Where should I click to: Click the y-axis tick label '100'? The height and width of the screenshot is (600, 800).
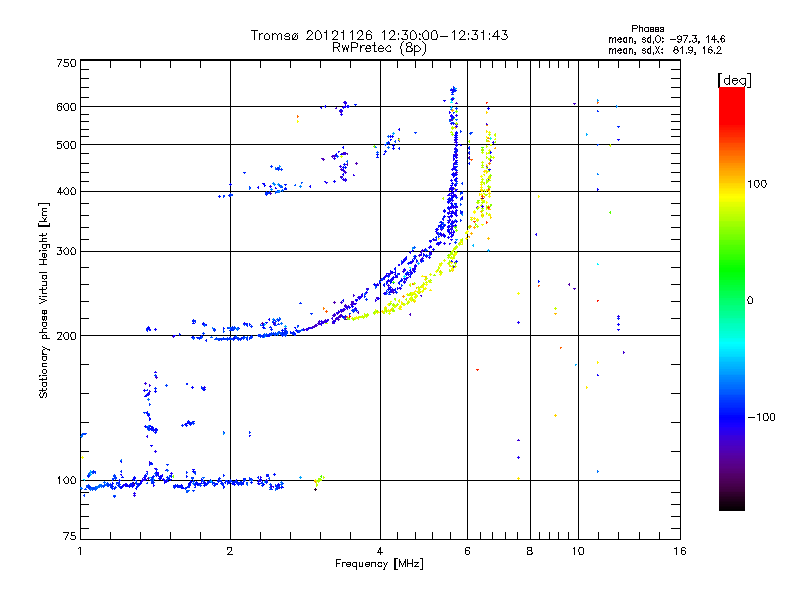[x=66, y=481]
